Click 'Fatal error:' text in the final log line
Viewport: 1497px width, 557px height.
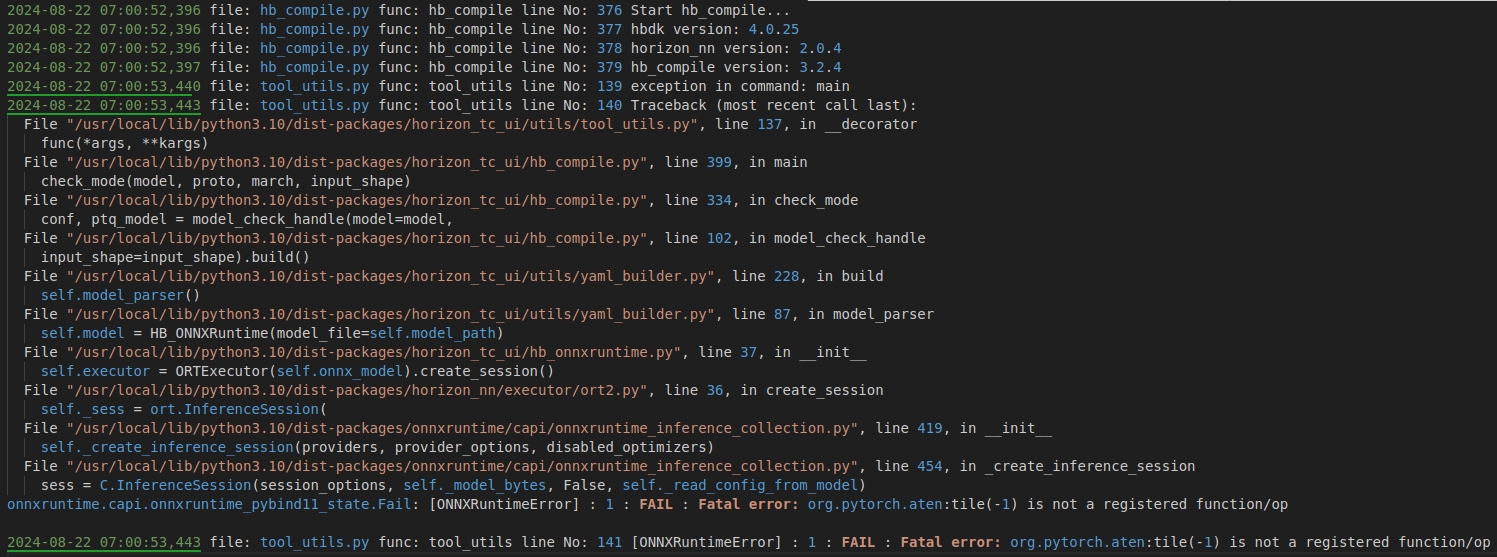pyautogui.click(x=950, y=542)
